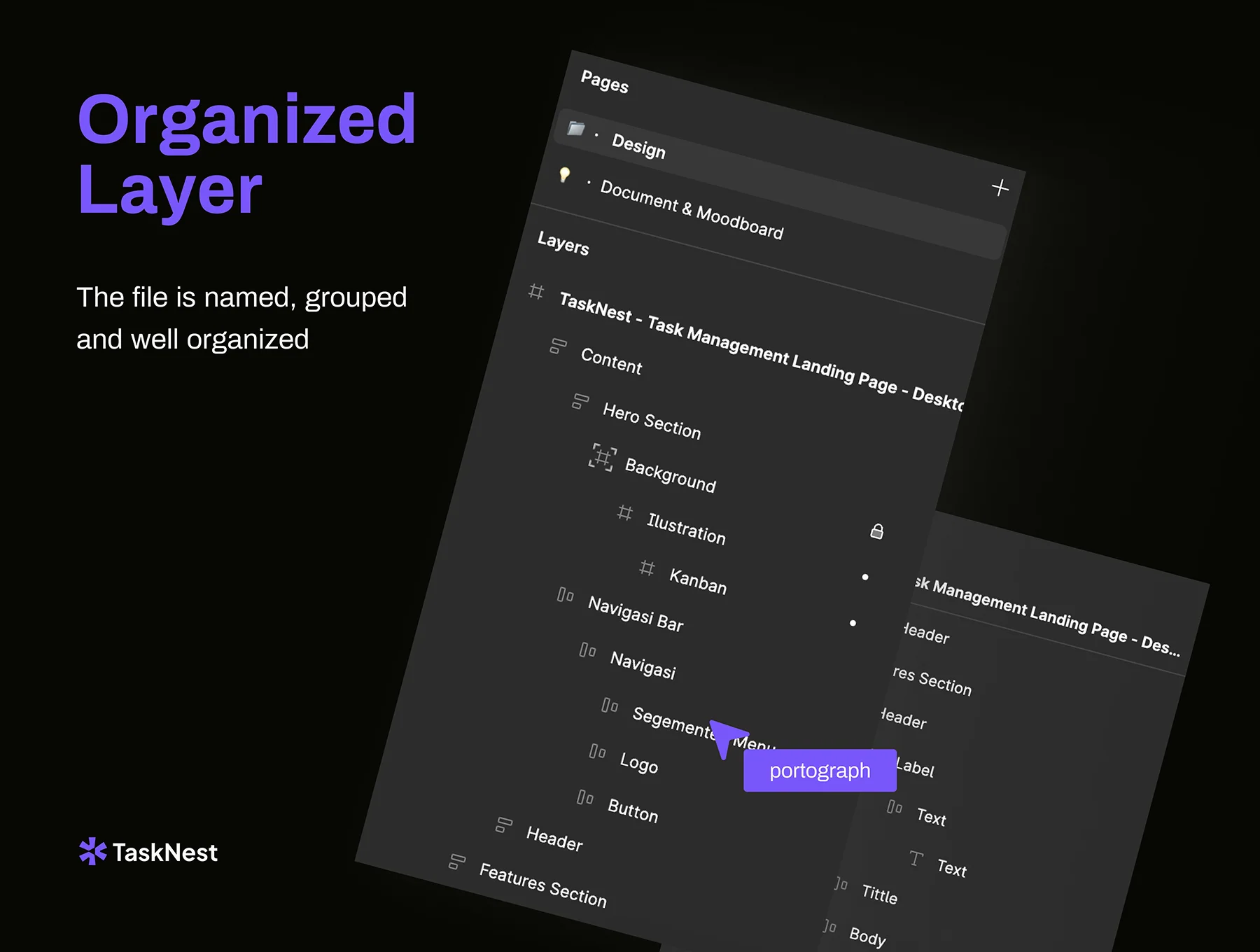Select the Navigasi layer
Viewport: 1260px width, 952px height.
643,664
